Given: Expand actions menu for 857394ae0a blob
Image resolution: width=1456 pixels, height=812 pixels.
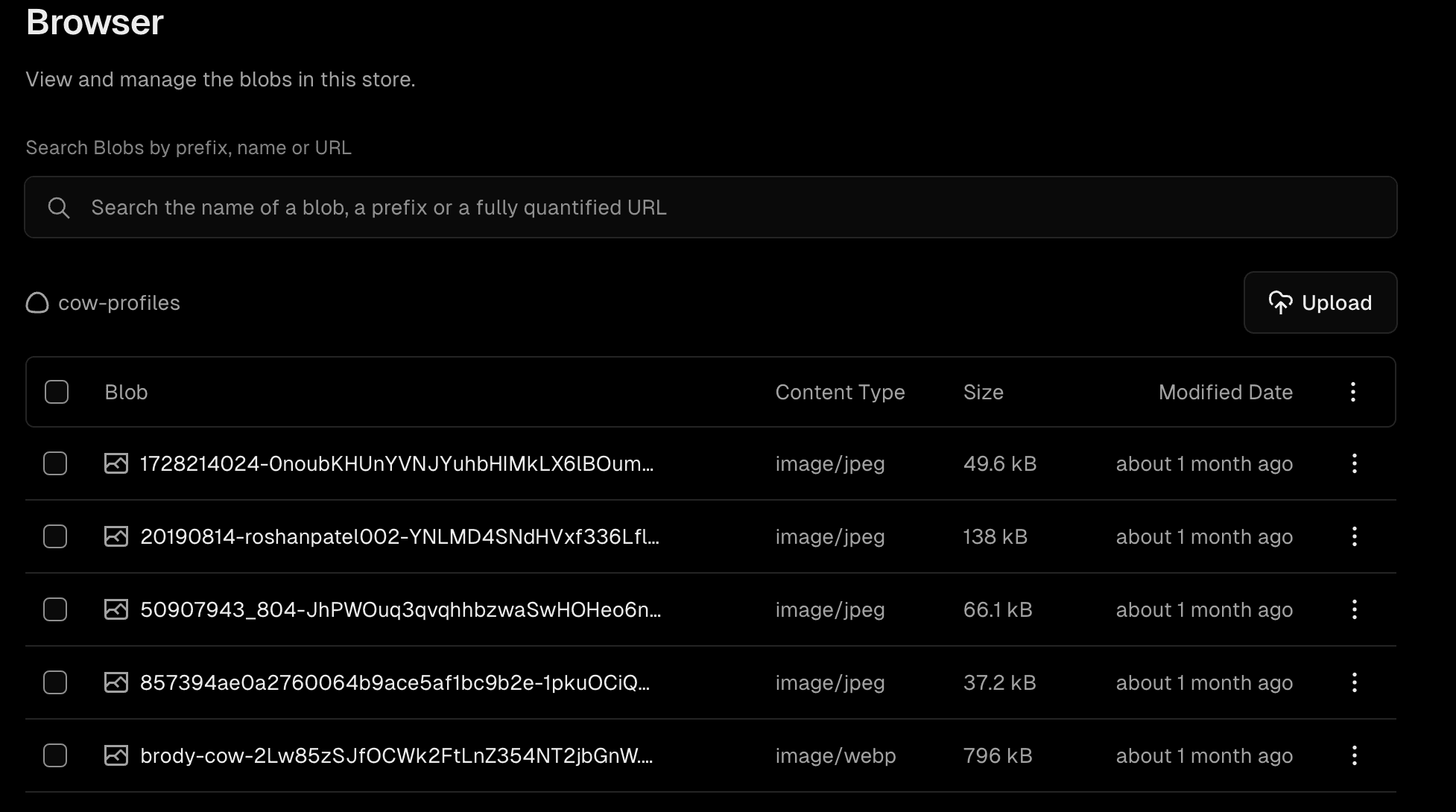Looking at the screenshot, I should (x=1355, y=683).
